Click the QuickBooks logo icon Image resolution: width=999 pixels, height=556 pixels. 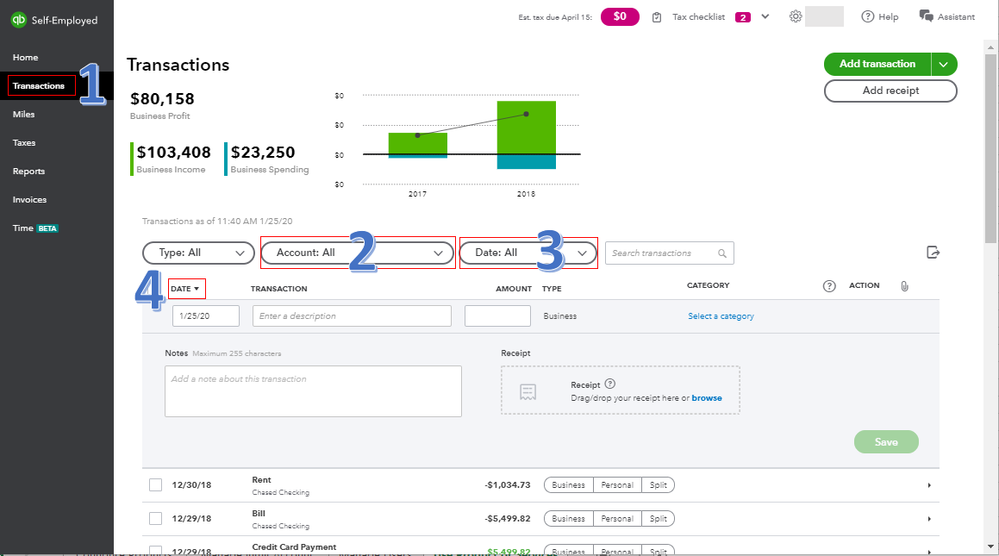coord(17,18)
